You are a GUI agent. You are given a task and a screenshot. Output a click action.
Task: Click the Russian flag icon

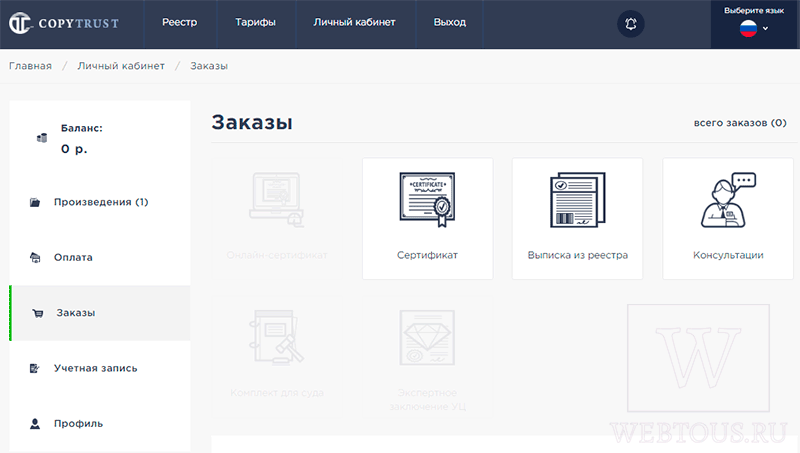tap(748, 29)
